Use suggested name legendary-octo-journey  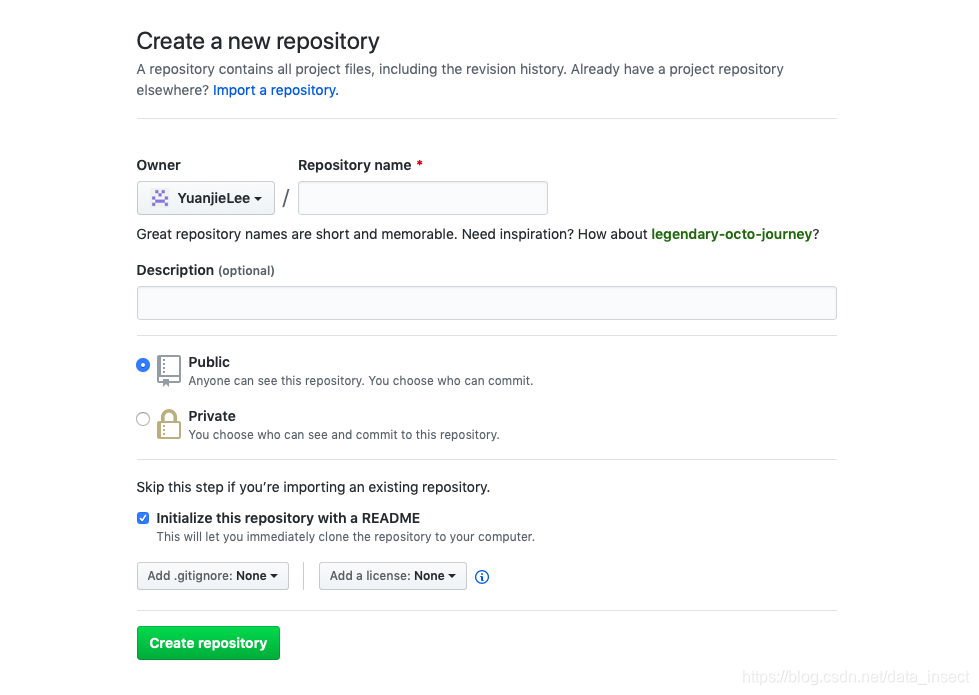click(x=732, y=234)
